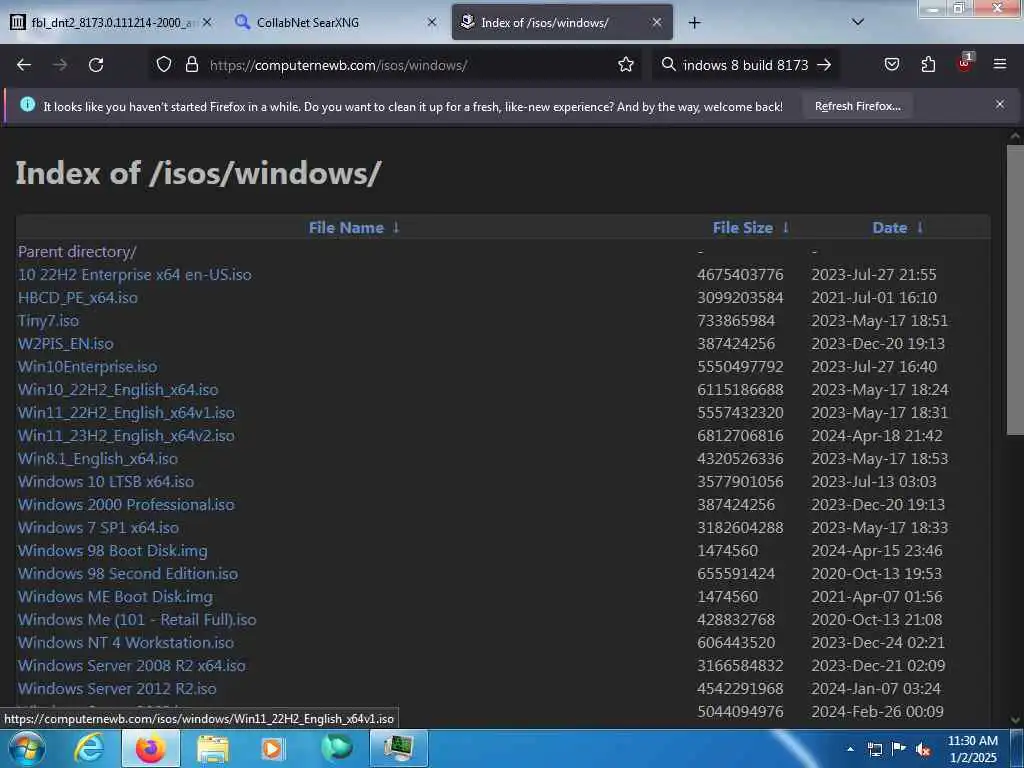Image resolution: width=1024 pixels, height=768 pixels.
Task: Click the W2PIS_EN.iso link
Action: tap(65, 344)
